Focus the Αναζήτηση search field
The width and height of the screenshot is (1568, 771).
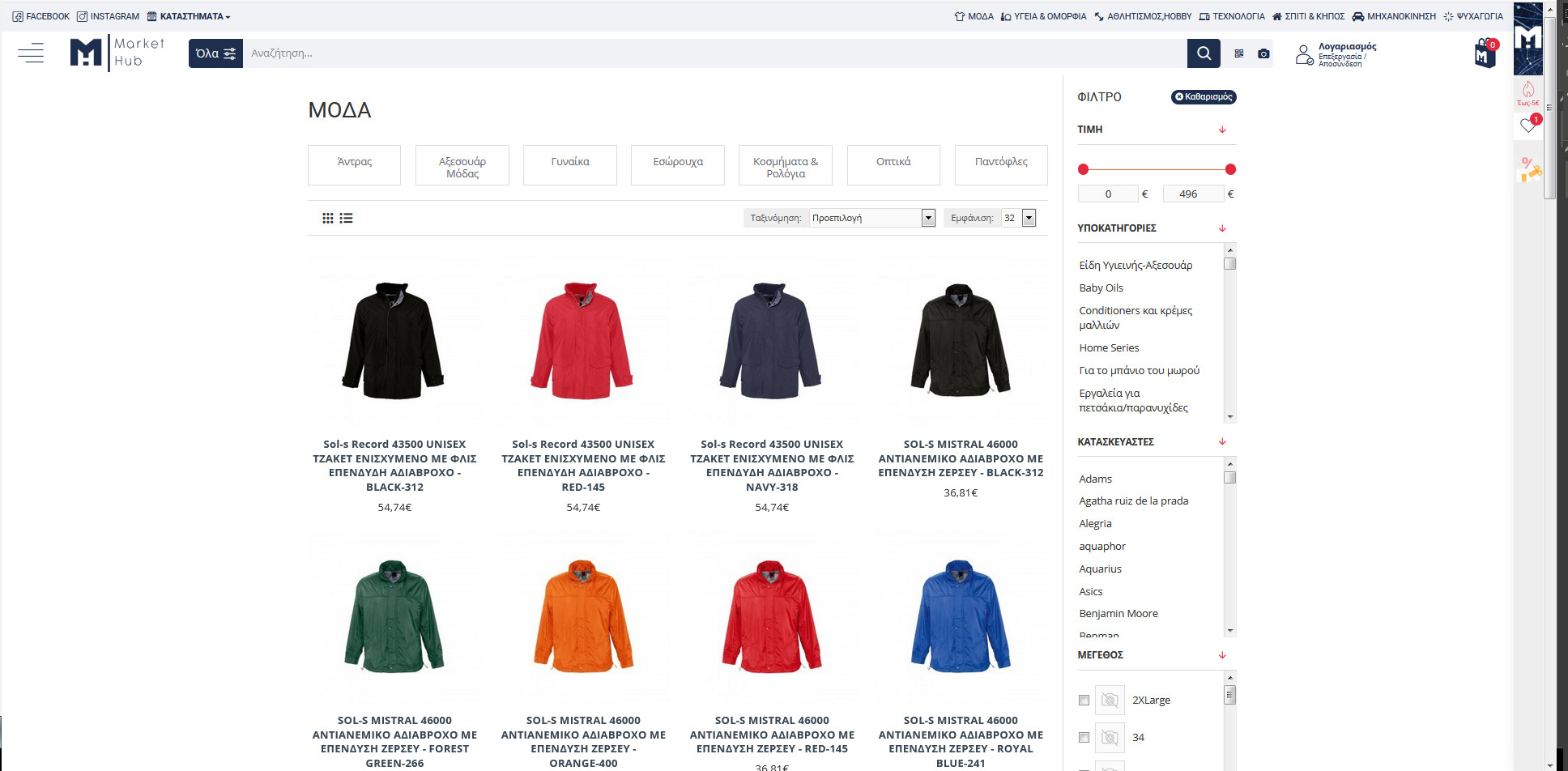pos(715,53)
